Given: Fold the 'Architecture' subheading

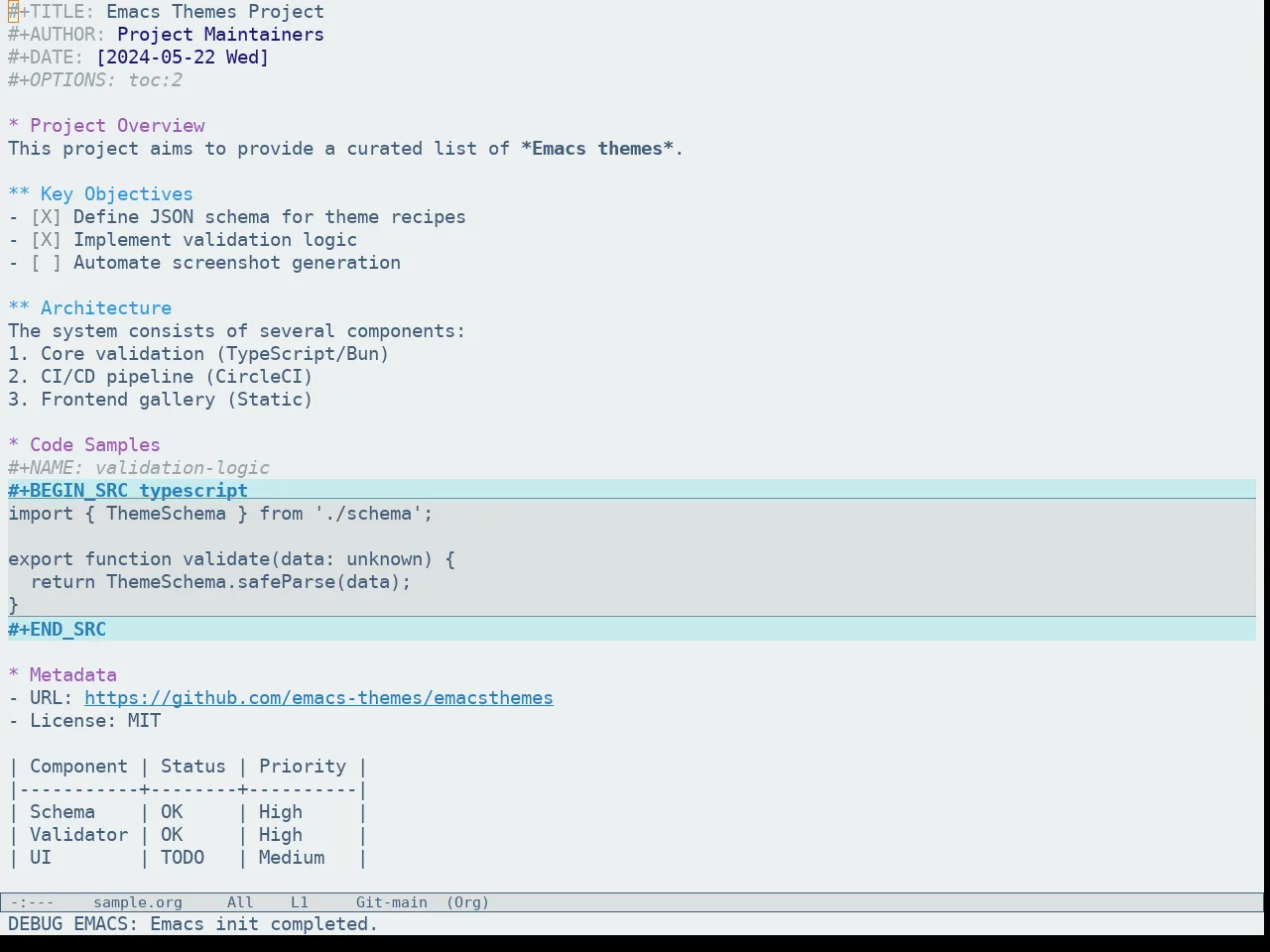Looking at the screenshot, I should (89, 308).
